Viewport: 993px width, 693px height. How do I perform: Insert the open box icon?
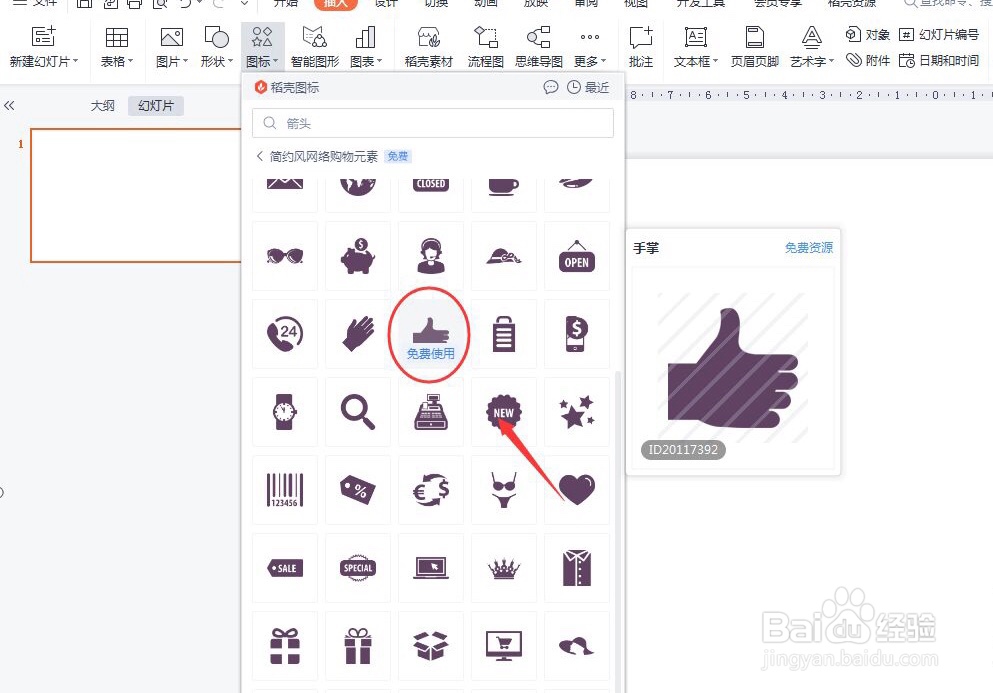point(431,645)
